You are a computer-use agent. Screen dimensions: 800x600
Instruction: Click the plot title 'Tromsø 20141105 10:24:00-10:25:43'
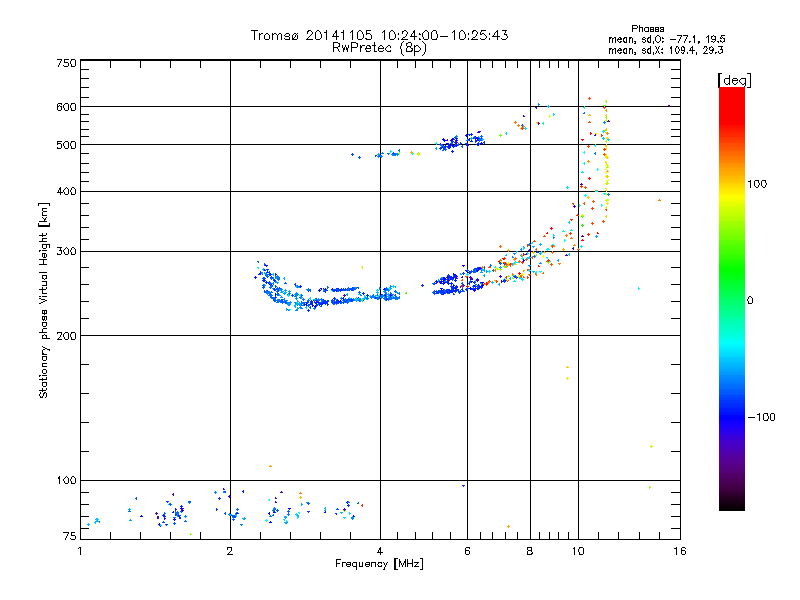[379, 35]
